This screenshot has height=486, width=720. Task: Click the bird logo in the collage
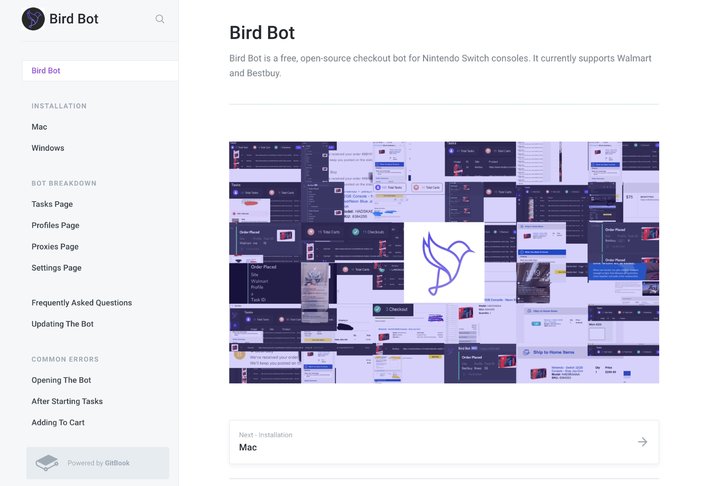point(444,263)
